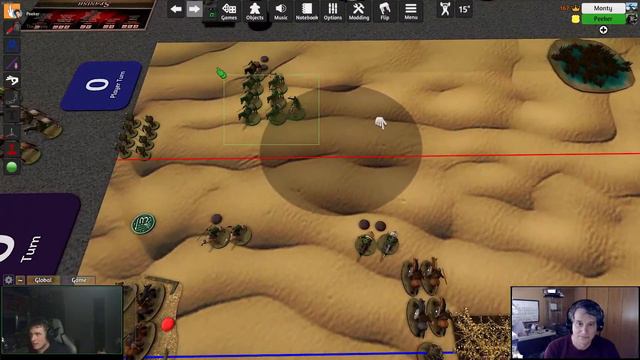
Task: Click the Flip table button
Action: click(384, 11)
